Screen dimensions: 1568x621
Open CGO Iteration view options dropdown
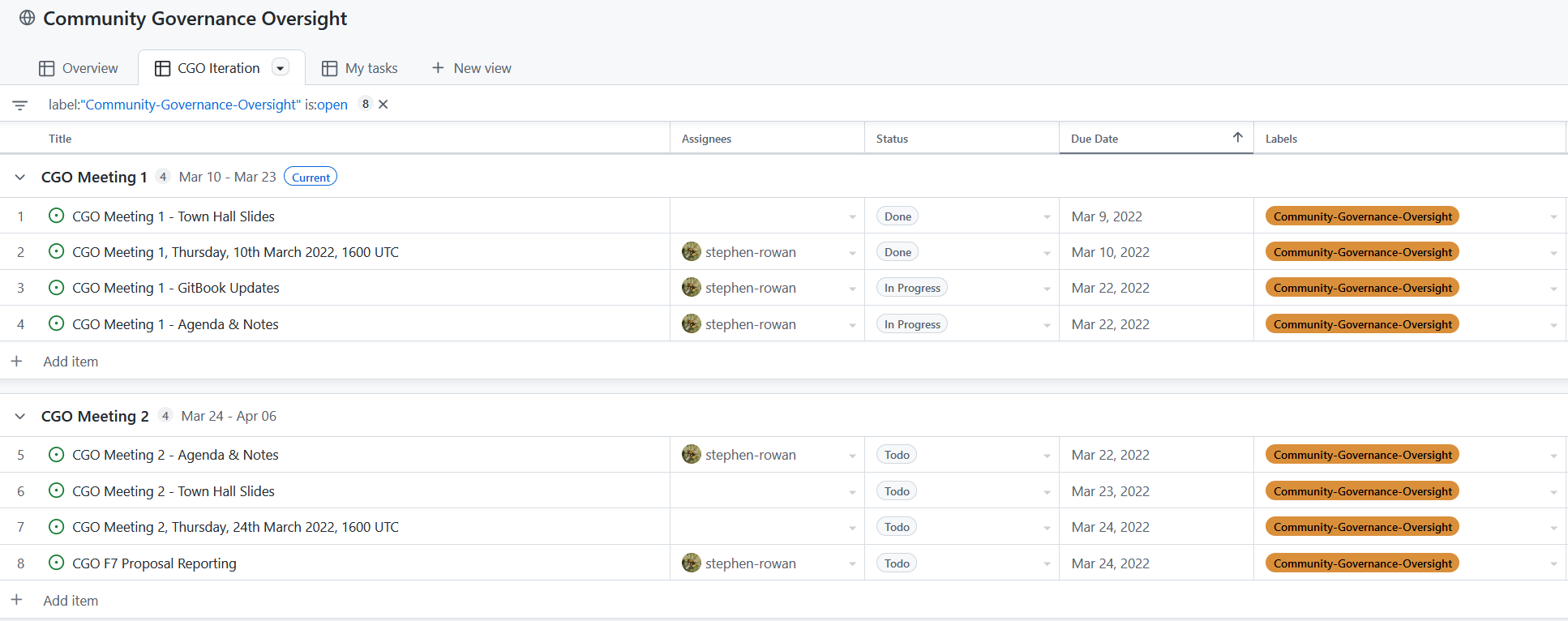click(281, 68)
